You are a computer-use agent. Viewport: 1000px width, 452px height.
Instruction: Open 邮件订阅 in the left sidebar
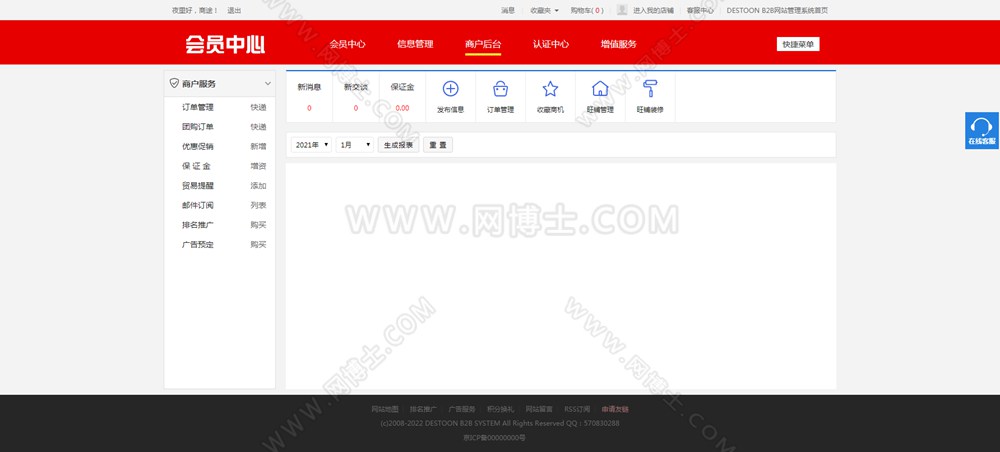tap(198, 205)
